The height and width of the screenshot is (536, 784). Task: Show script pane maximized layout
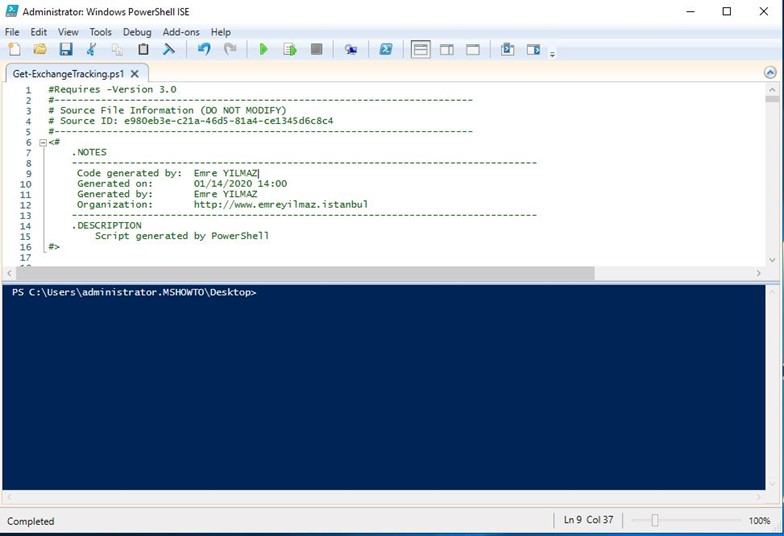[472, 50]
